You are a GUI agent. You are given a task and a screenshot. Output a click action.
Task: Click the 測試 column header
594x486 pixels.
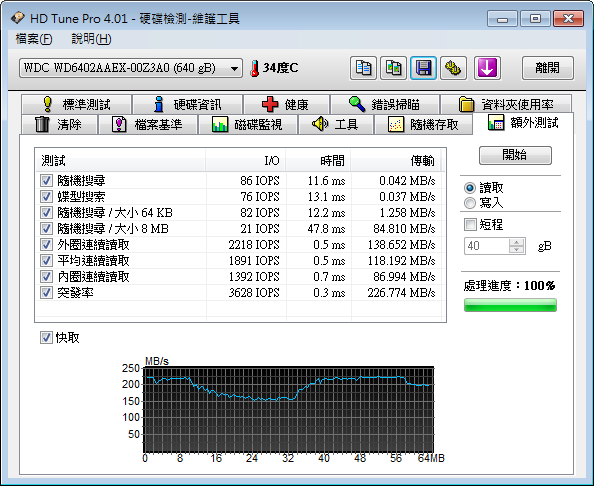120,161
